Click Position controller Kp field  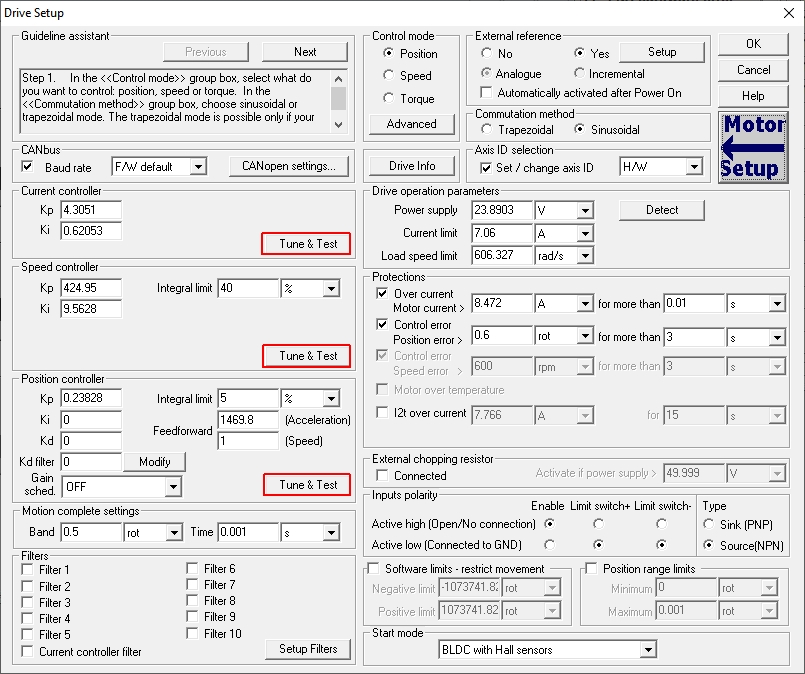tap(91, 398)
